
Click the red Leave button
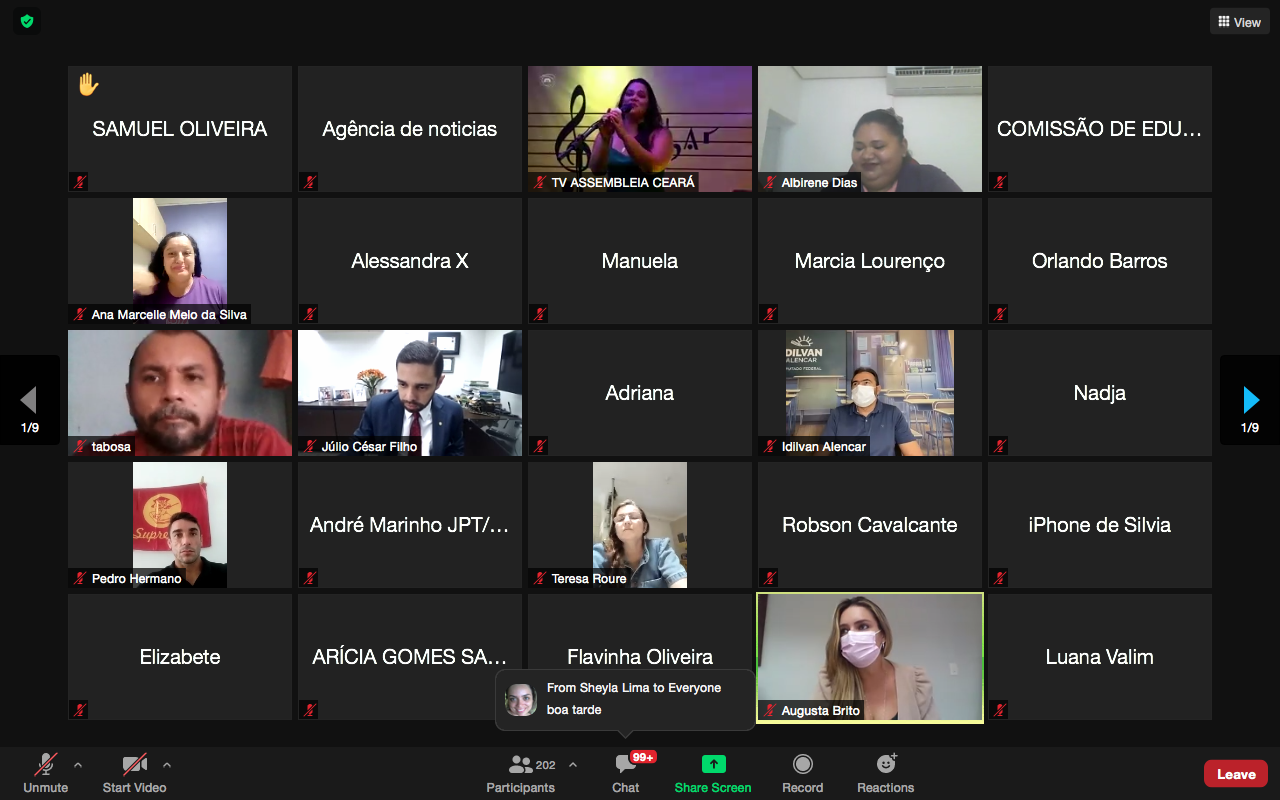pos(1235,774)
